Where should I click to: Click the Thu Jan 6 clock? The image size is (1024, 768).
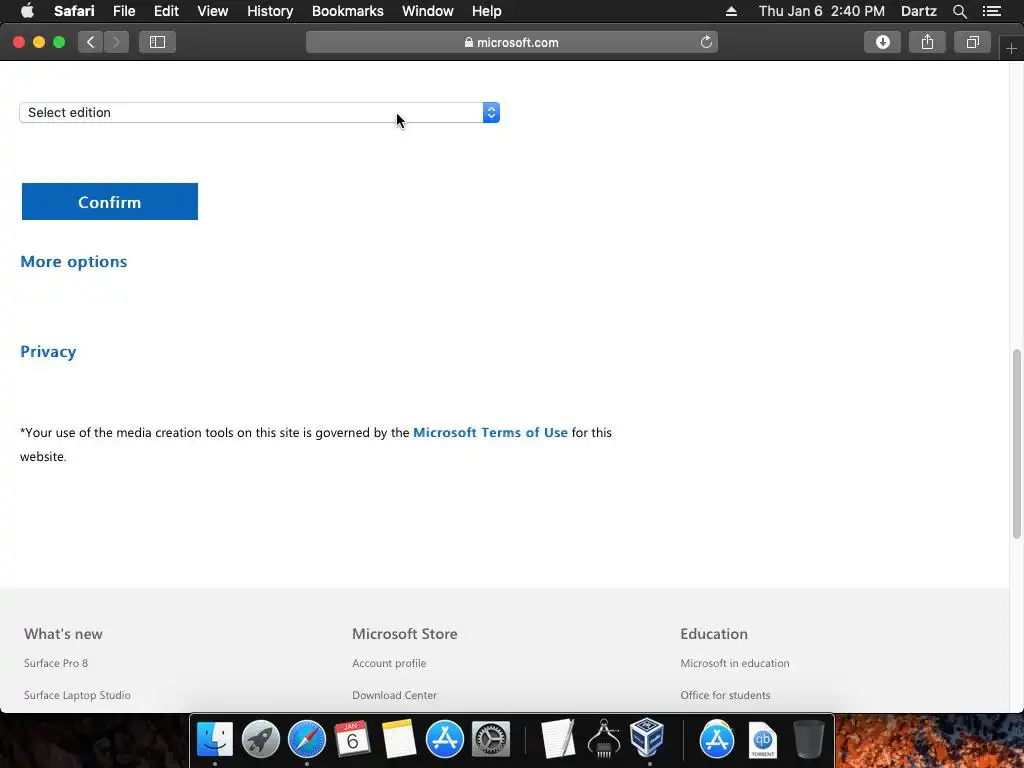click(822, 11)
